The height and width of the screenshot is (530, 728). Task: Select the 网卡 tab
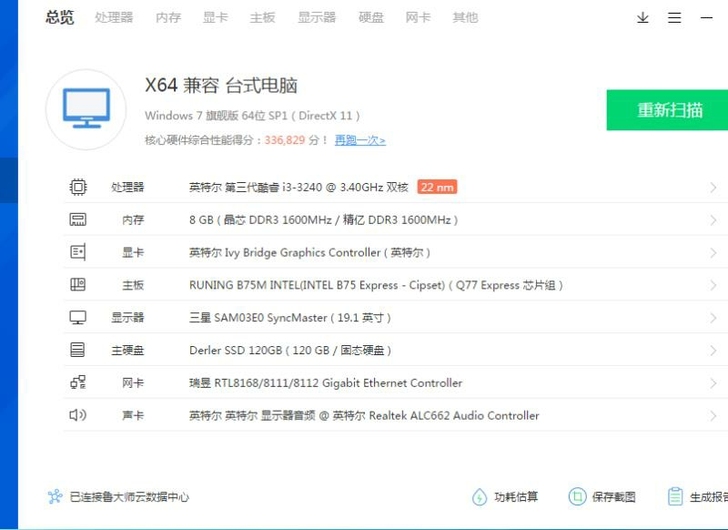418,18
